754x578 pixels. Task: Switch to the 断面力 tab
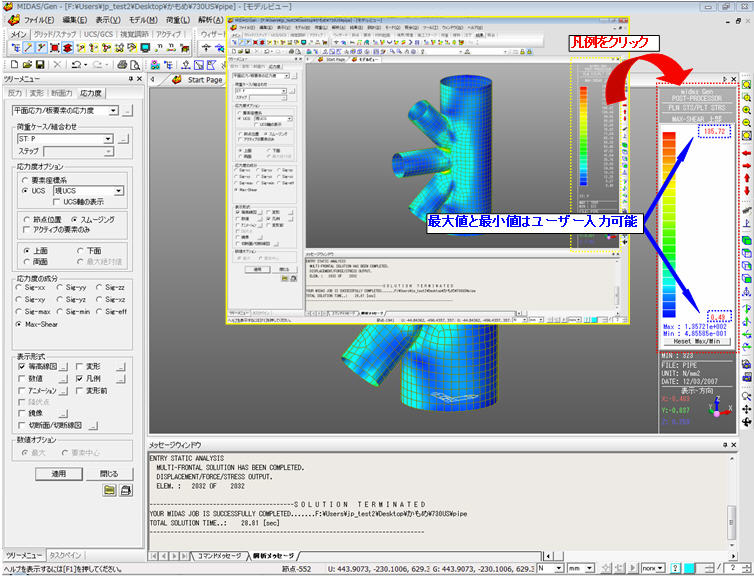tap(62, 93)
